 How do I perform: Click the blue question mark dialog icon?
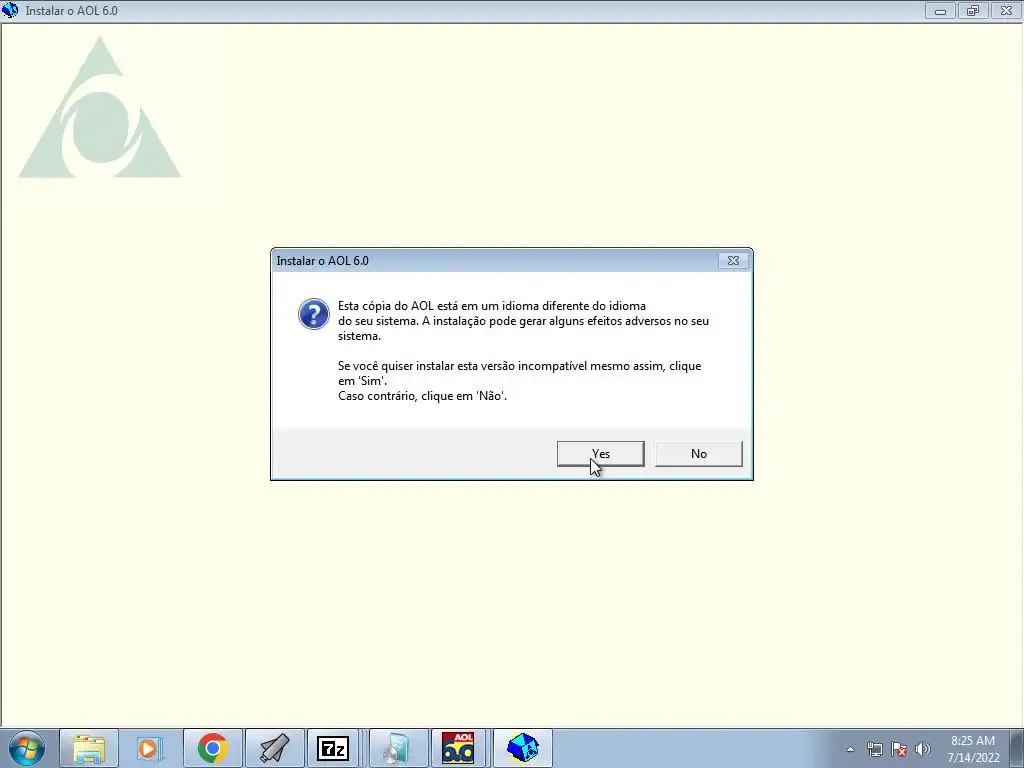pos(313,314)
